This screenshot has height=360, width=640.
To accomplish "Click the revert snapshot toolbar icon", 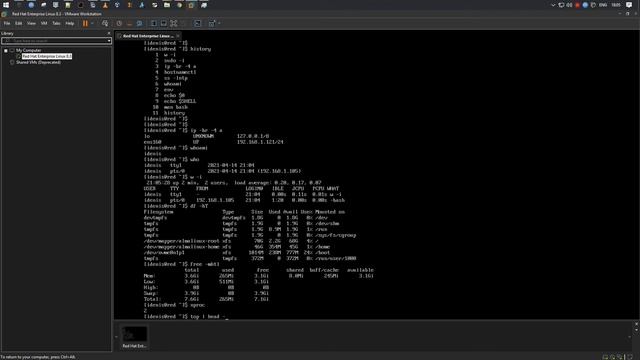I will 129,23.
